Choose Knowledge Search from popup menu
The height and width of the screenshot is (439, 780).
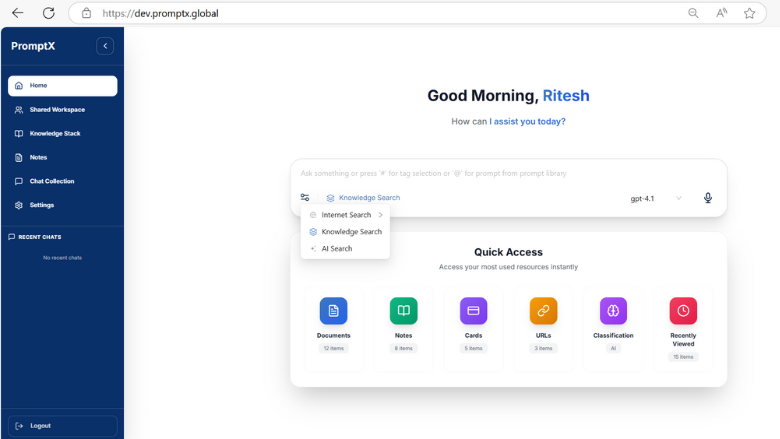(x=345, y=232)
